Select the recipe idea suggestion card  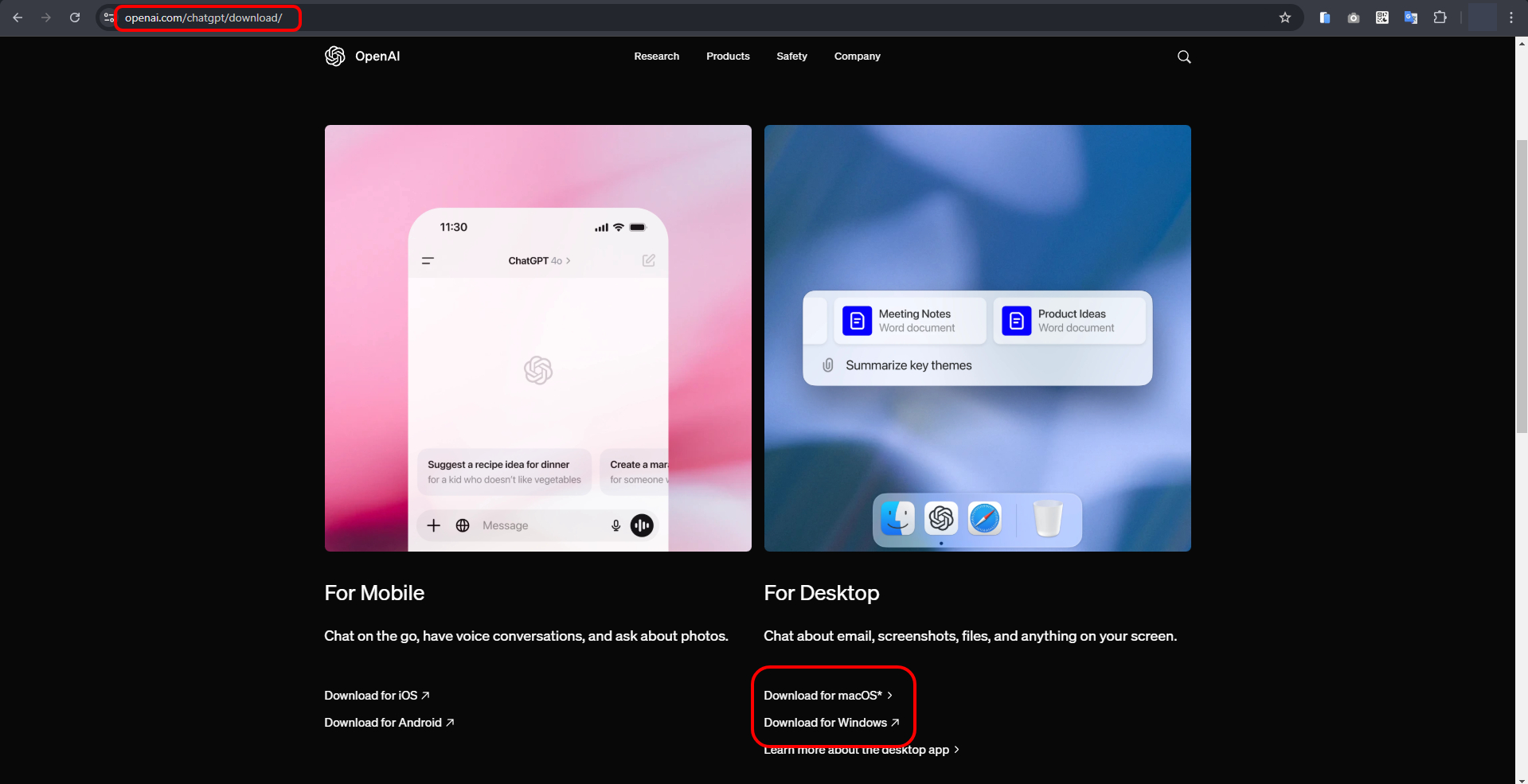504,471
